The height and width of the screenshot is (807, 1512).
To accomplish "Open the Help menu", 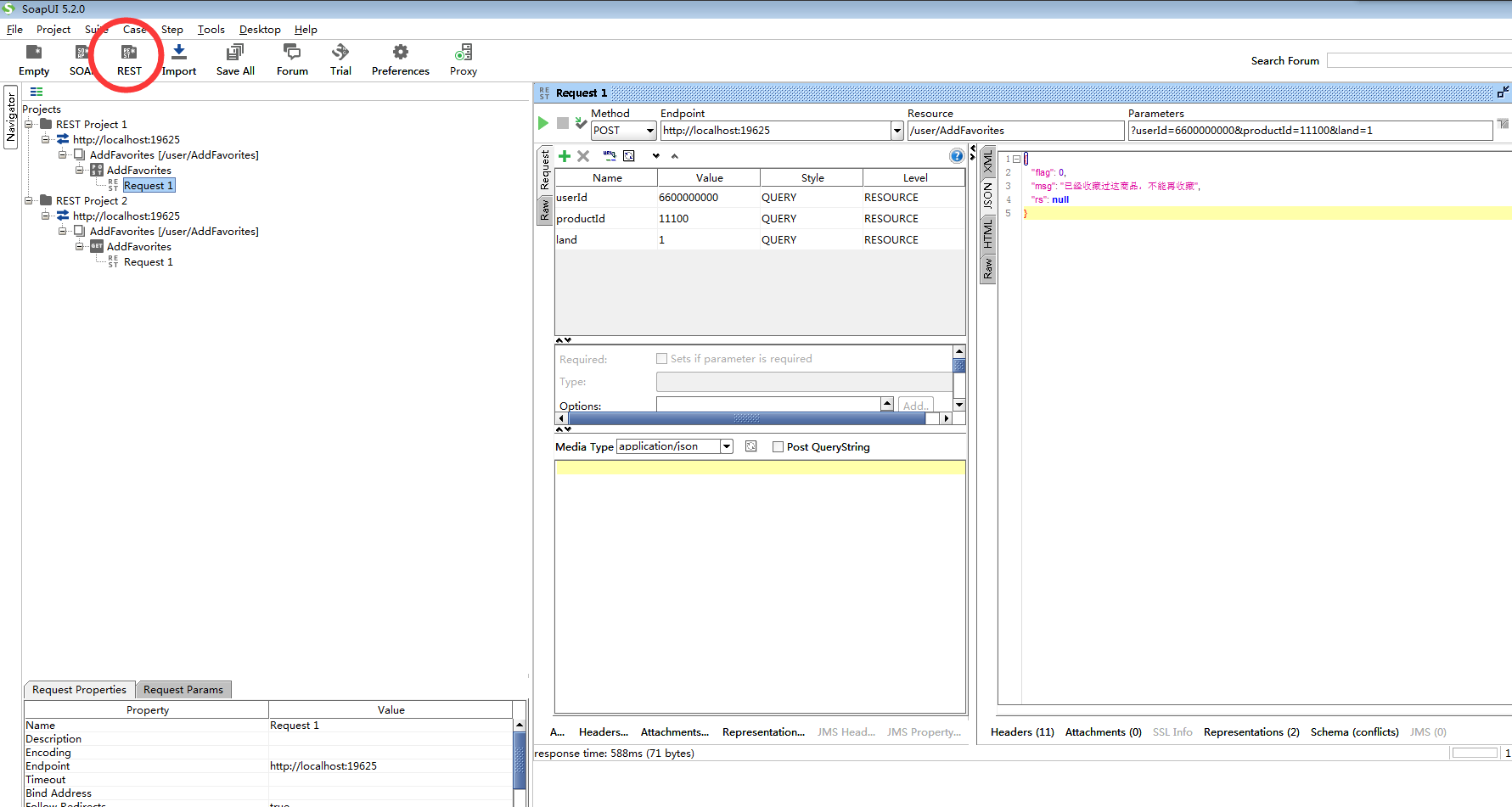I will [306, 30].
